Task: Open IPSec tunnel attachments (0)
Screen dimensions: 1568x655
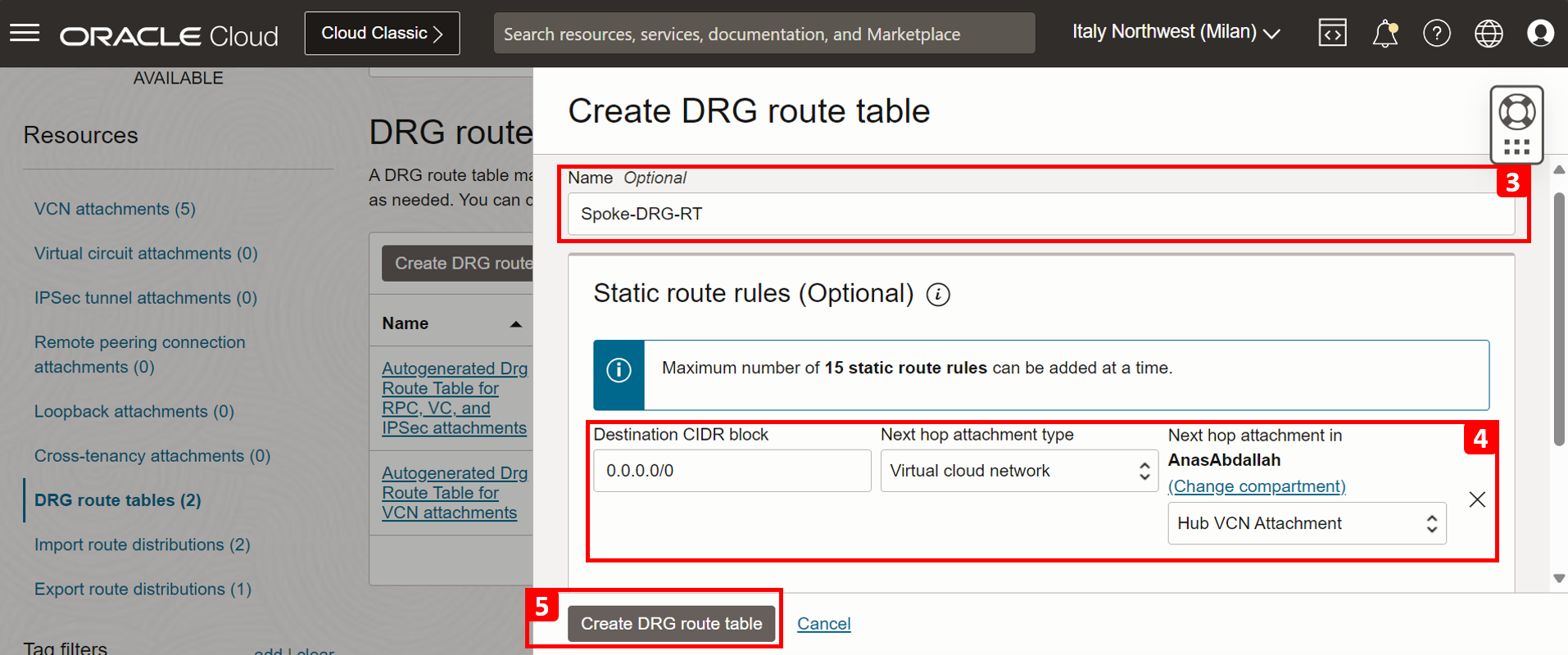Action: point(146,298)
